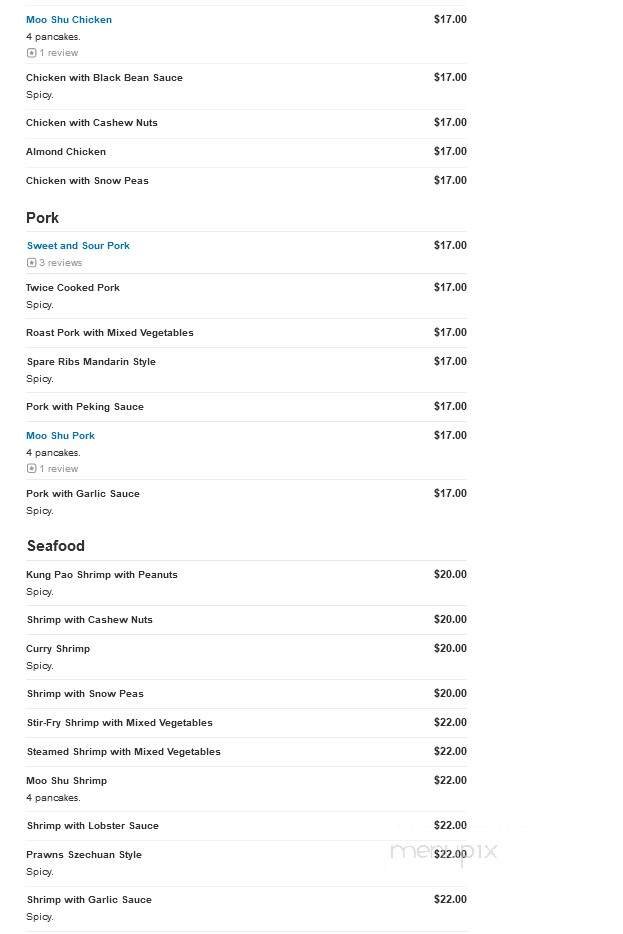Open the Moo Shu Chicken dish page
The height and width of the screenshot is (934, 623).
coord(68,19)
